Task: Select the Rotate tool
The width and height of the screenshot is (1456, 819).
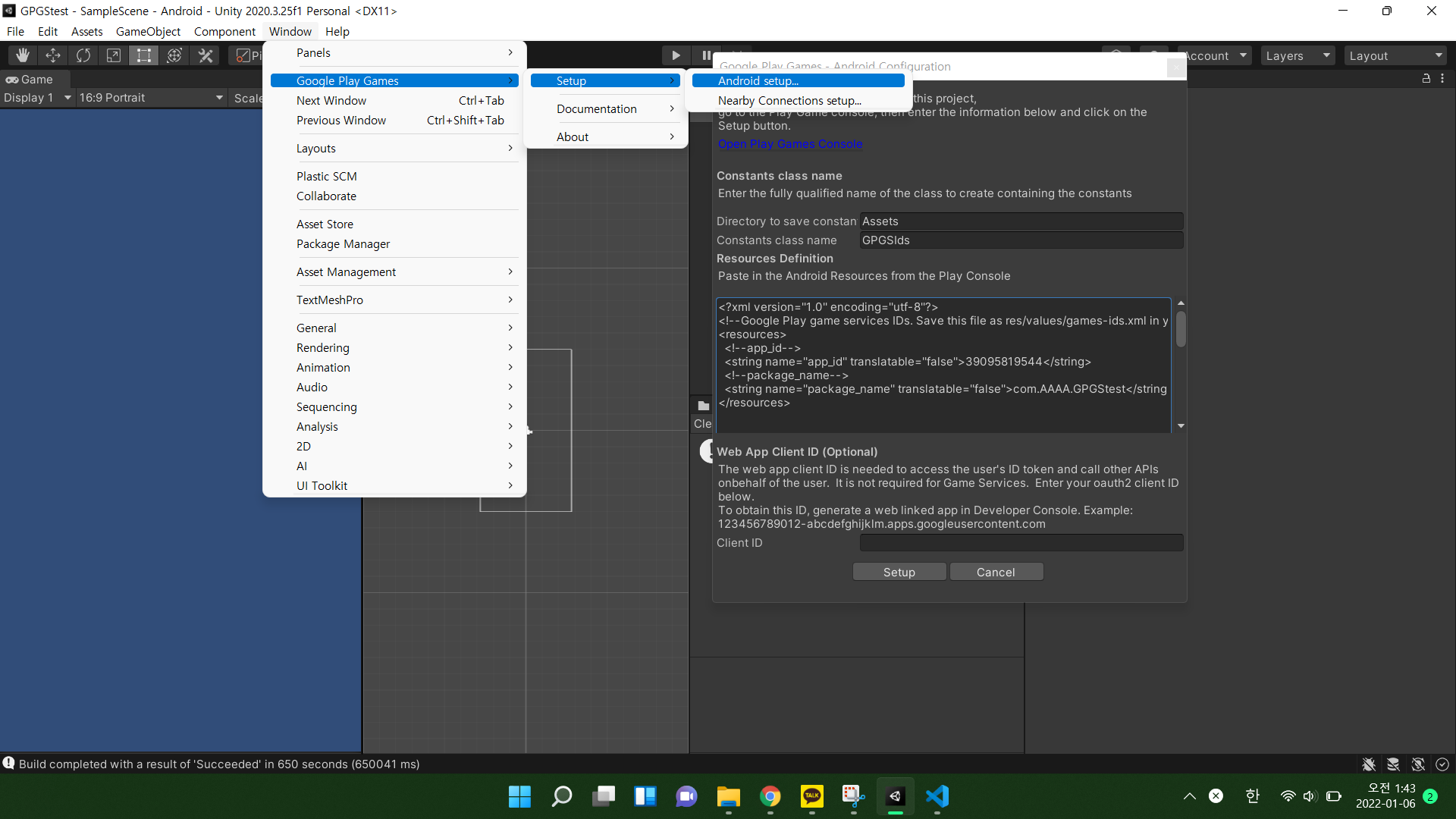Action: (83, 55)
